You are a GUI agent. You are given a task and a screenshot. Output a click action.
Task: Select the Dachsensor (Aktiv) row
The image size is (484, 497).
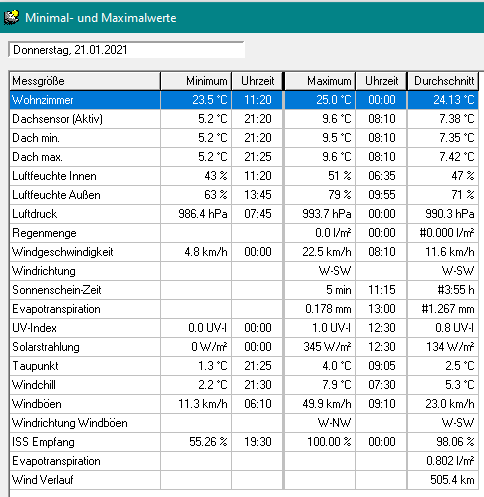[x=244, y=119]
